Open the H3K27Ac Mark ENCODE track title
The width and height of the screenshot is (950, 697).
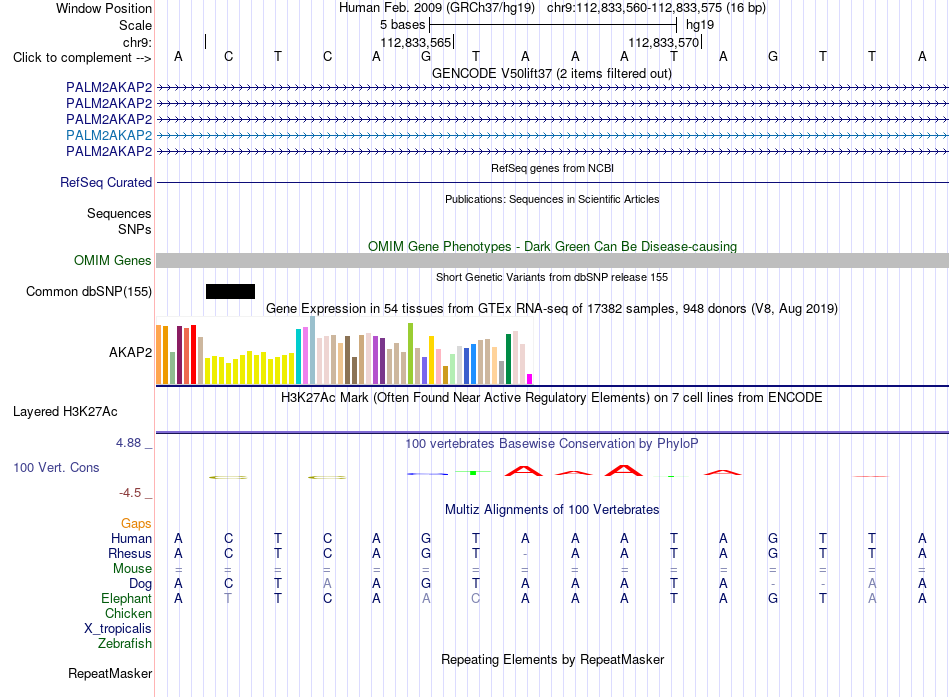click(x=552, y=398)
